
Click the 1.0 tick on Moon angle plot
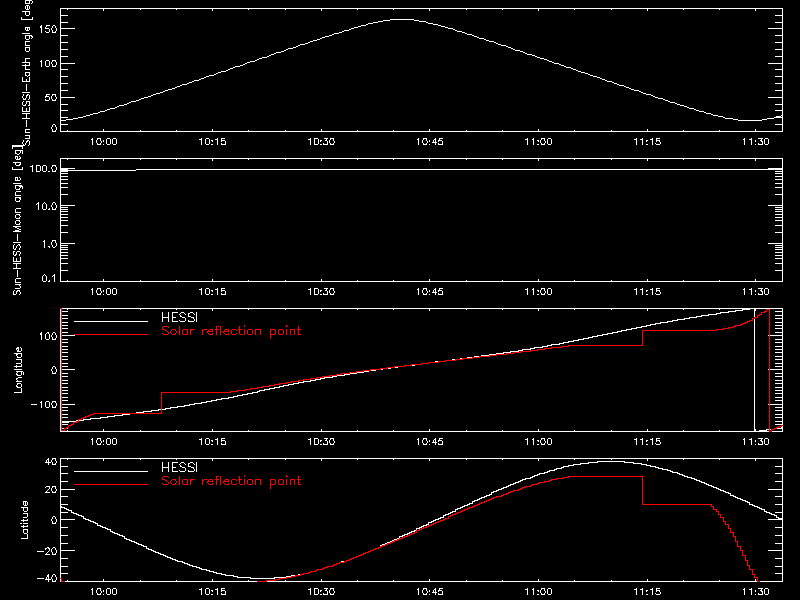tap(49, 244)
